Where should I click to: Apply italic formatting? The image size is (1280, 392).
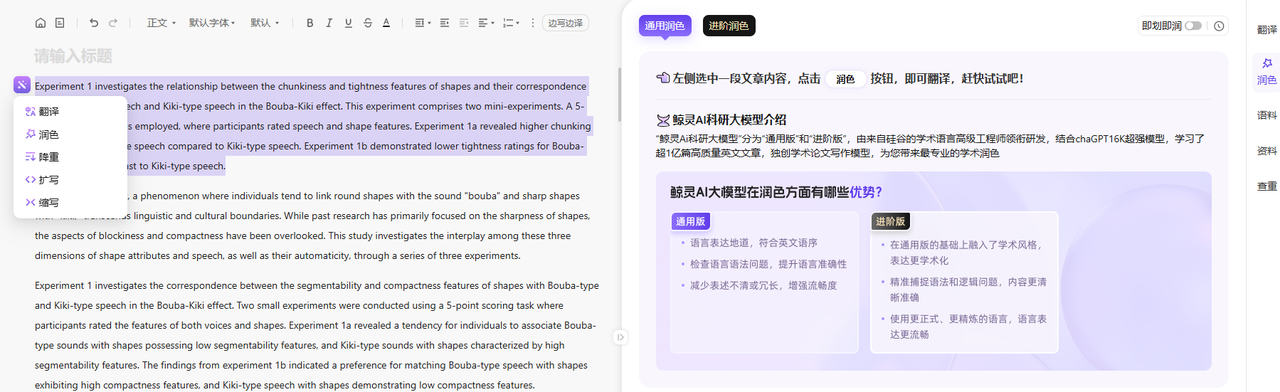(x=329, y=22)
